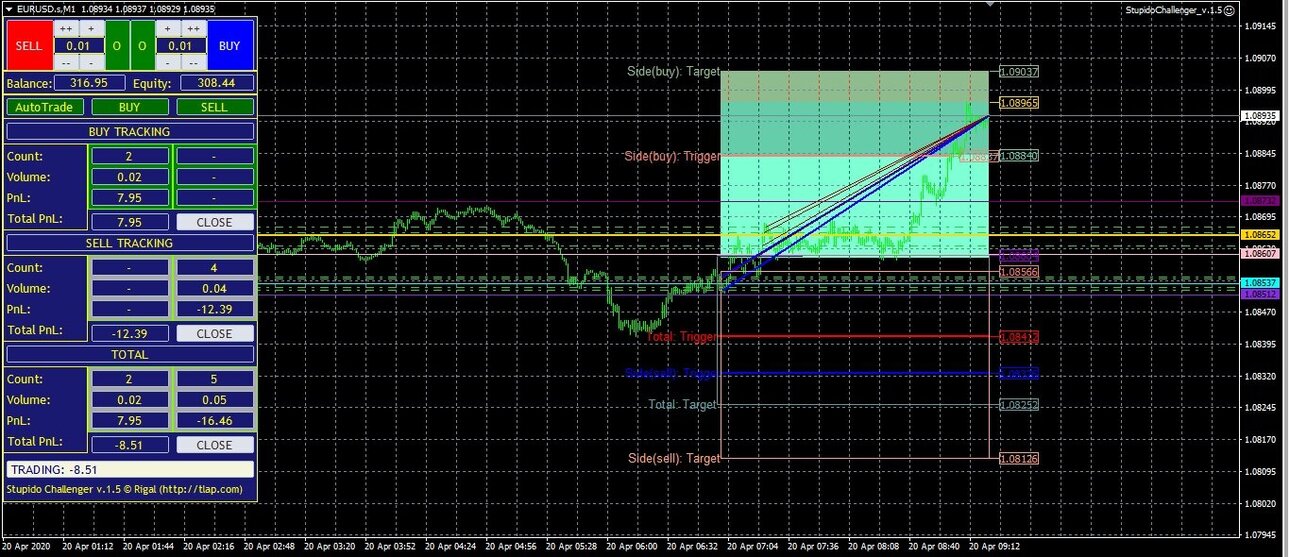Click the red Total: Trigger chart label
1290x557 pixels.
tap(682, 337)
